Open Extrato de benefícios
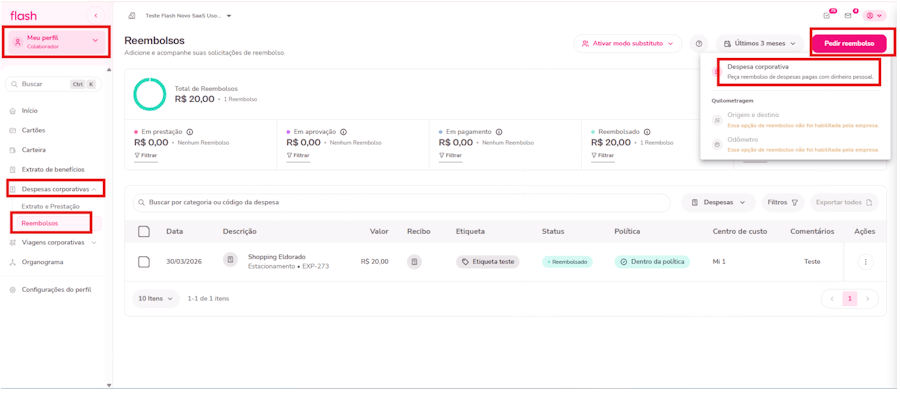 tap(53, 169)
